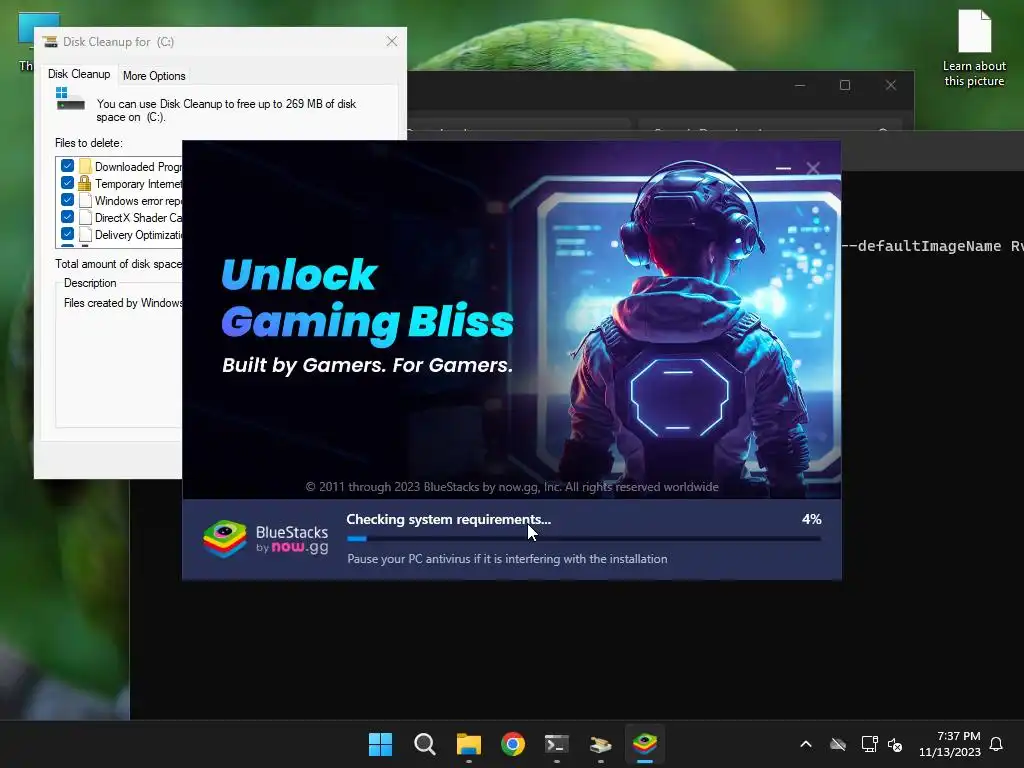Switch to the More Options tab
Screen dimensions: 1024x768
point(154,76)
